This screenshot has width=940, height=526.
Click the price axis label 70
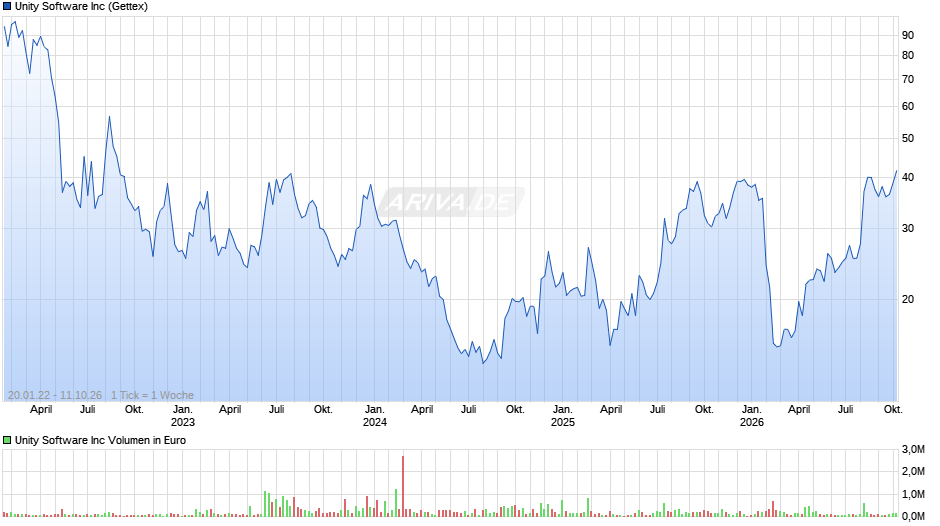(x=908, y=79)
